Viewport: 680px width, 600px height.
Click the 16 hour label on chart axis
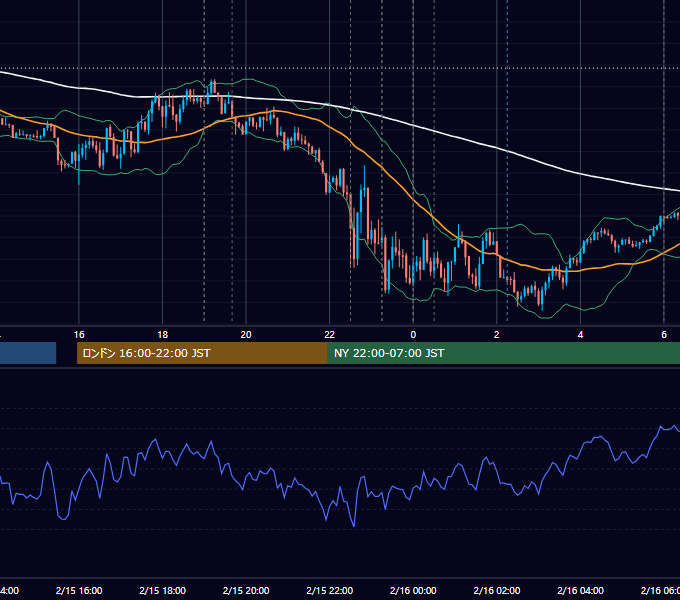pyautogui.click(x=79, y=335)
